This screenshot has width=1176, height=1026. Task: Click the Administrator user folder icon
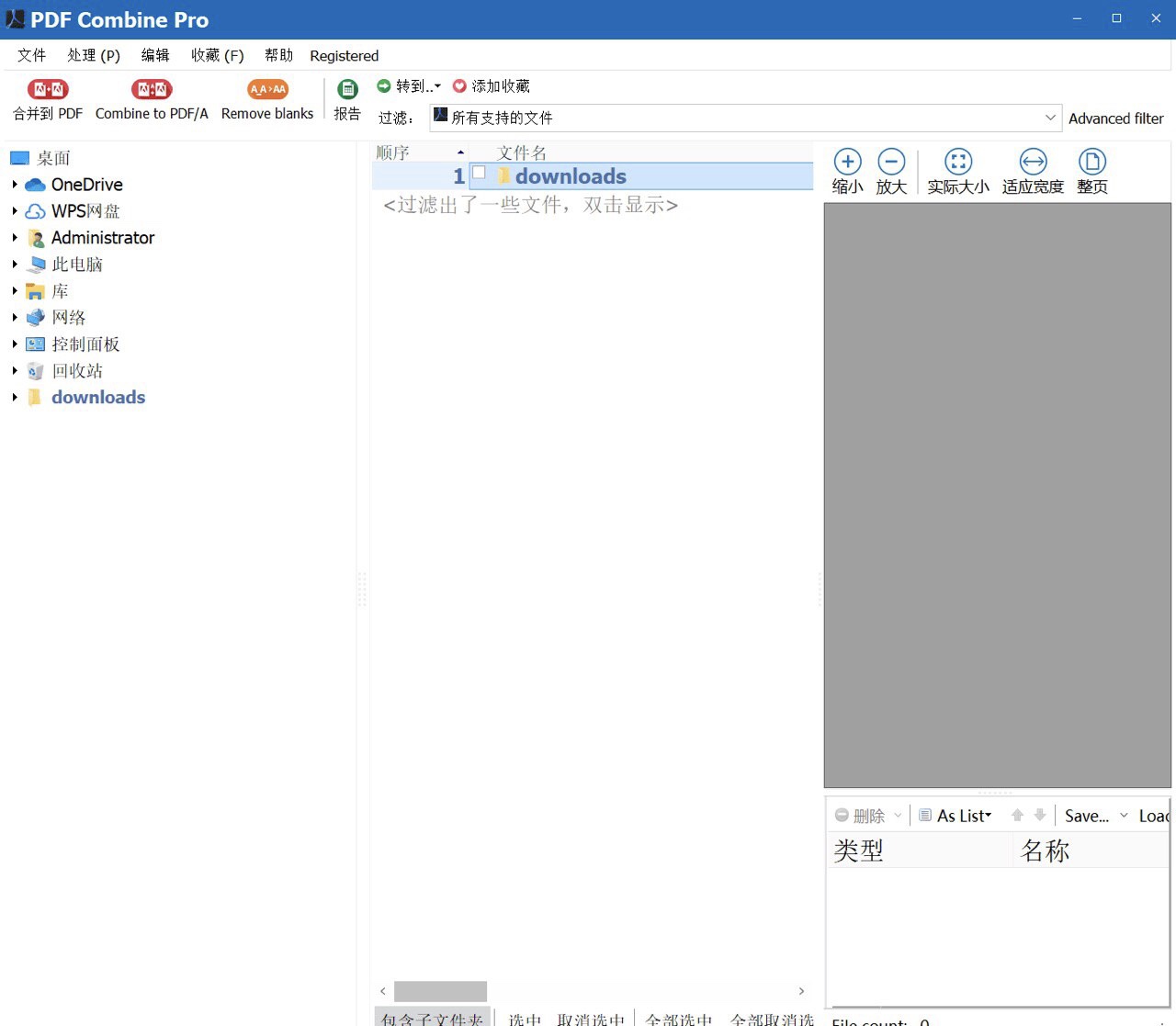click(36, 238)
